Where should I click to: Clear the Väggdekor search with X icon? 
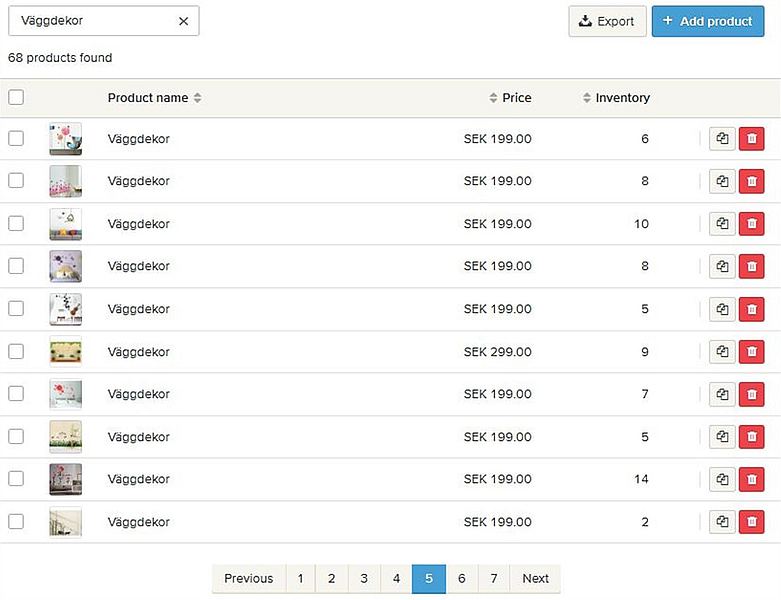click(x=183, y=21)
